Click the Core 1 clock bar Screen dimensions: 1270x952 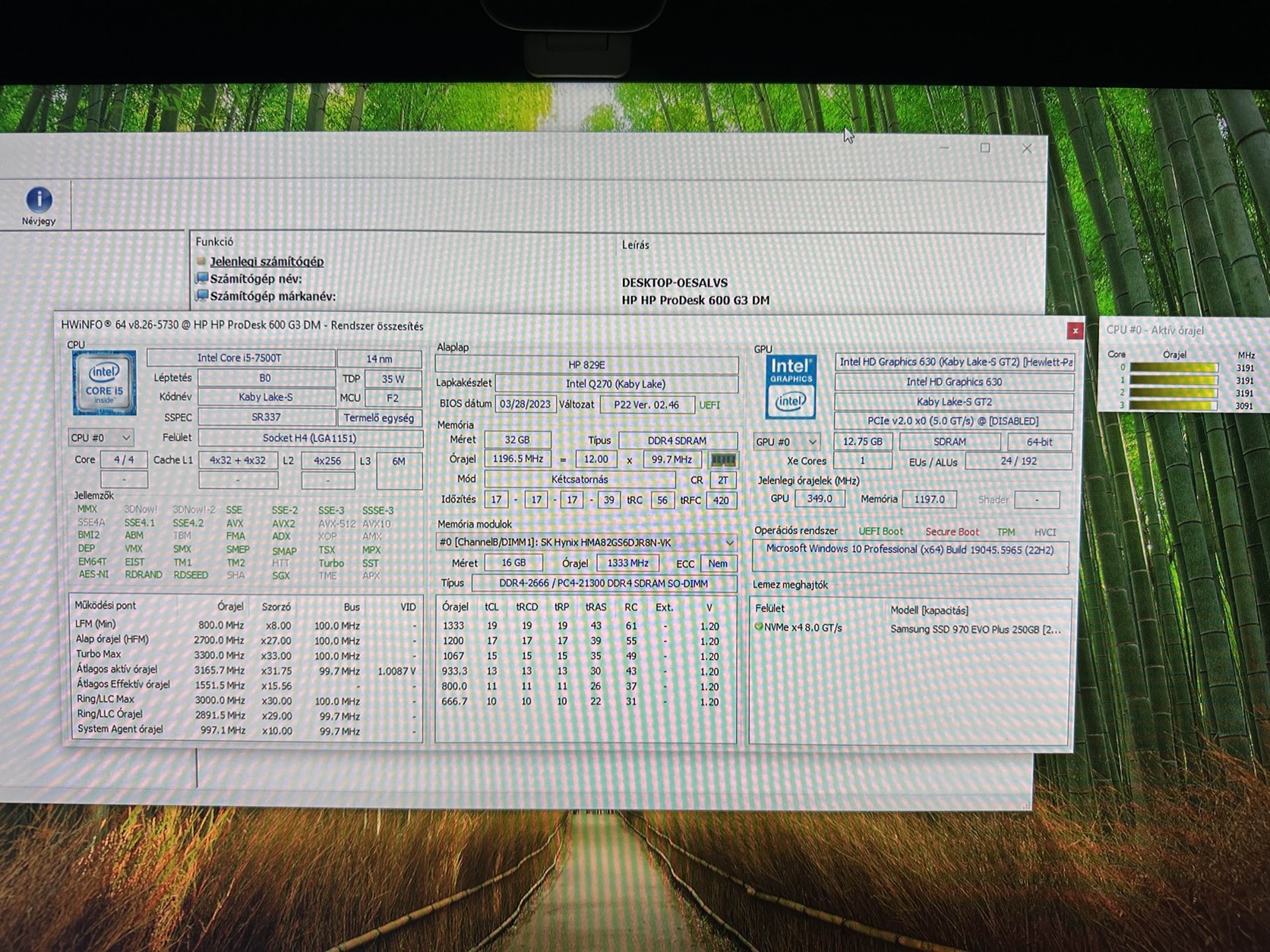(1174, 380)
